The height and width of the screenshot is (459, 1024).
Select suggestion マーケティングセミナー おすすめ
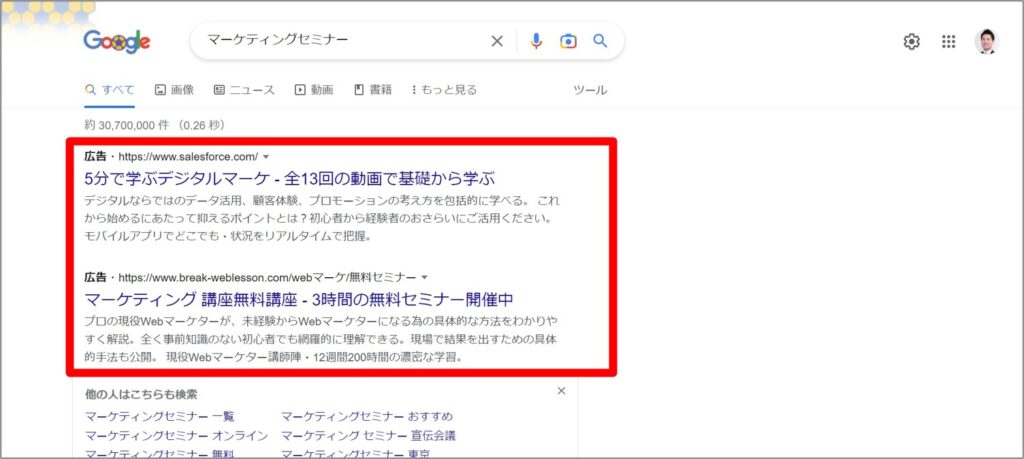tap(367, 417)
